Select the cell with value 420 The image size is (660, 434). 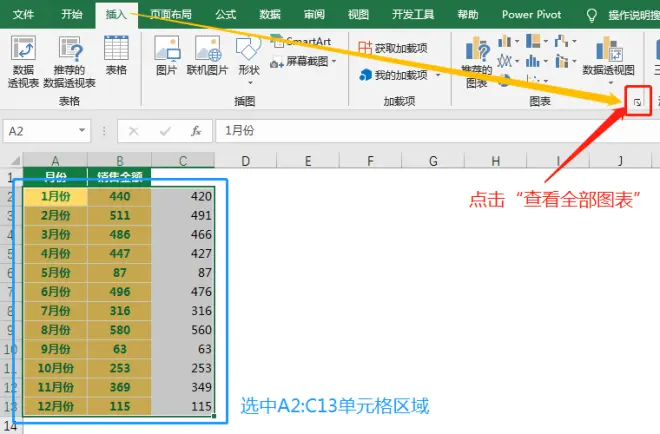[x=183, y=196]
